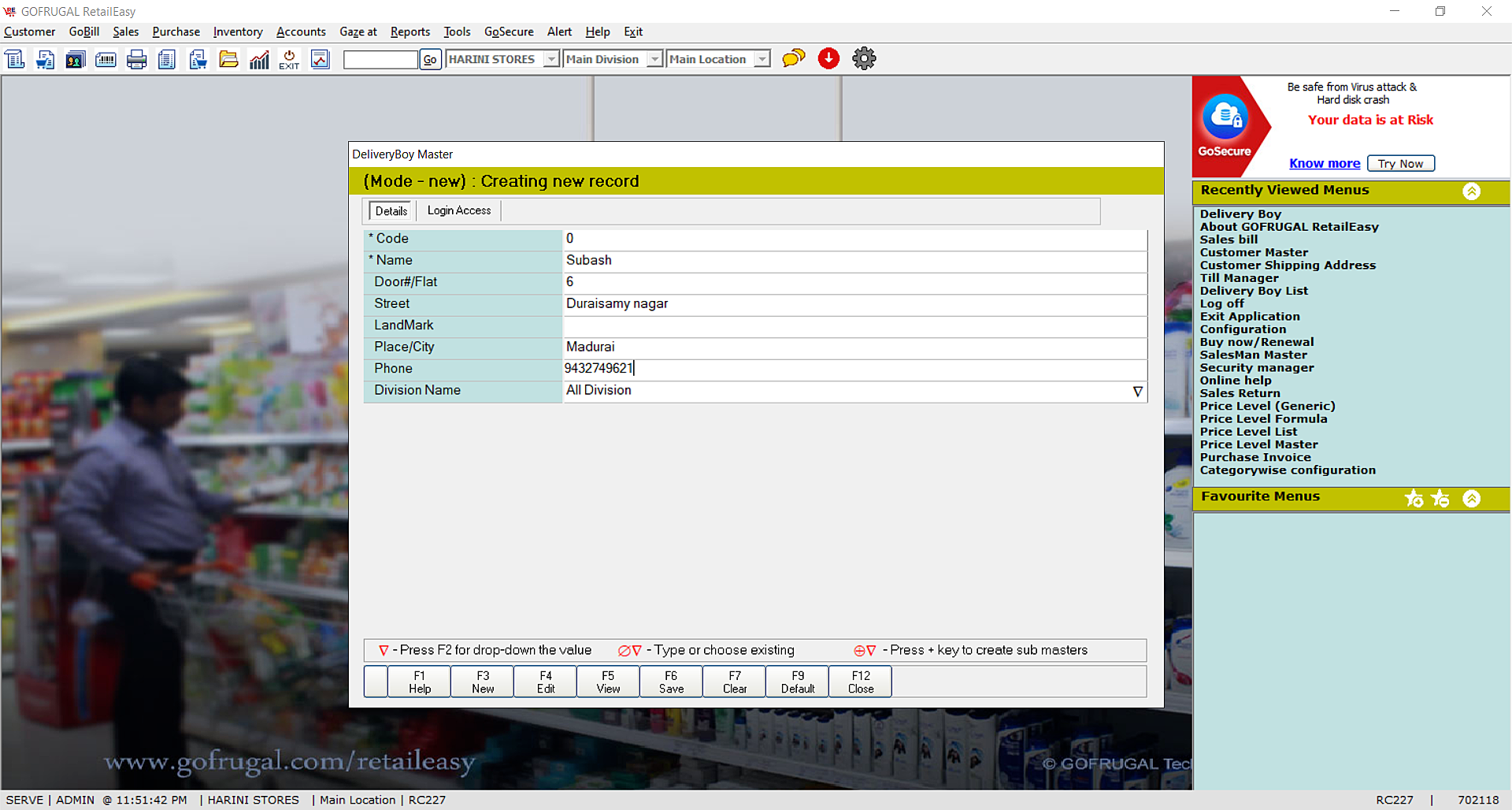
Task: Click the Exit menu item
Action: [x=633, y=32]
